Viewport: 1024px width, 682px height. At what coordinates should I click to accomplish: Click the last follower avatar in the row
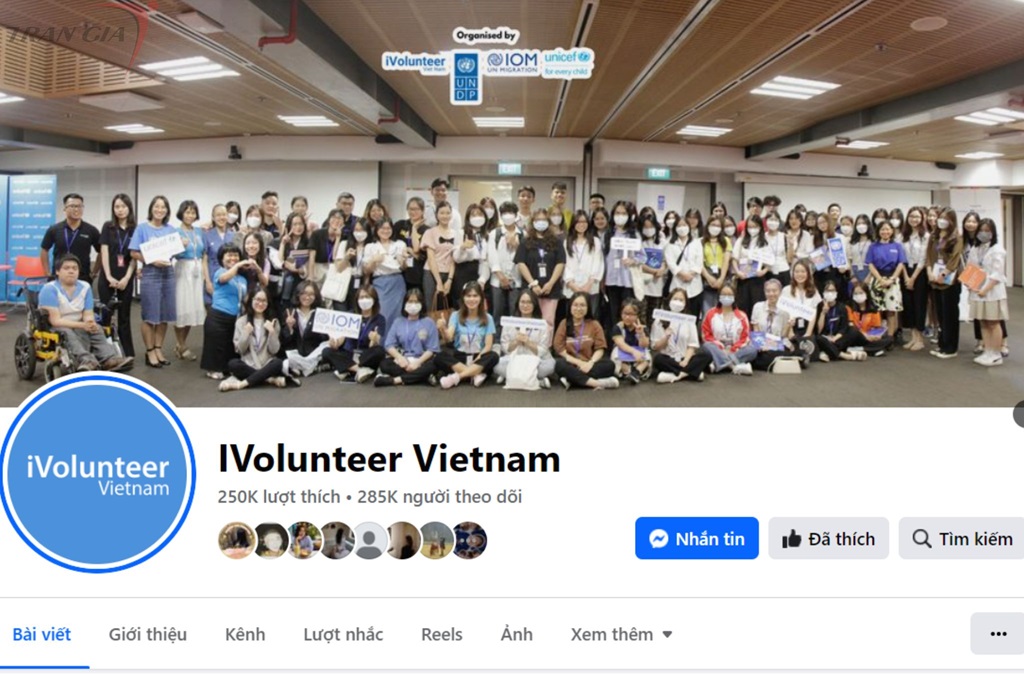(469, 540)
